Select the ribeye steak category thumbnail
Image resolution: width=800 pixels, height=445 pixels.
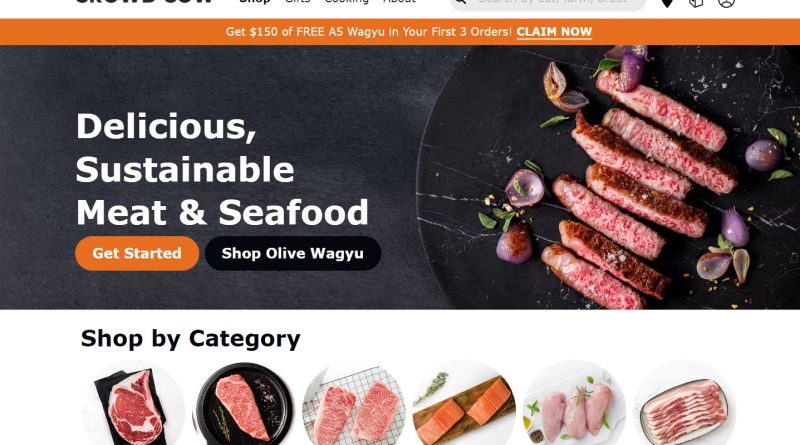(134, 403)
